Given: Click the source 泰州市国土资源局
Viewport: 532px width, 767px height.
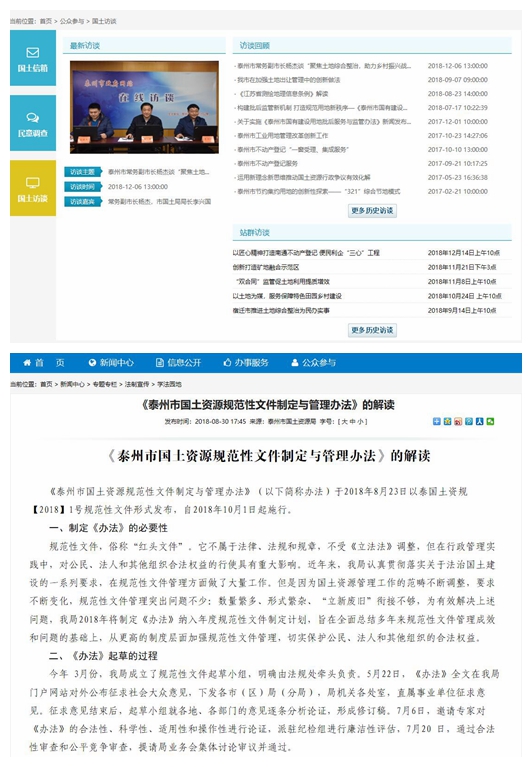Looking at the screenshot, I should click(x=291, y=421).
